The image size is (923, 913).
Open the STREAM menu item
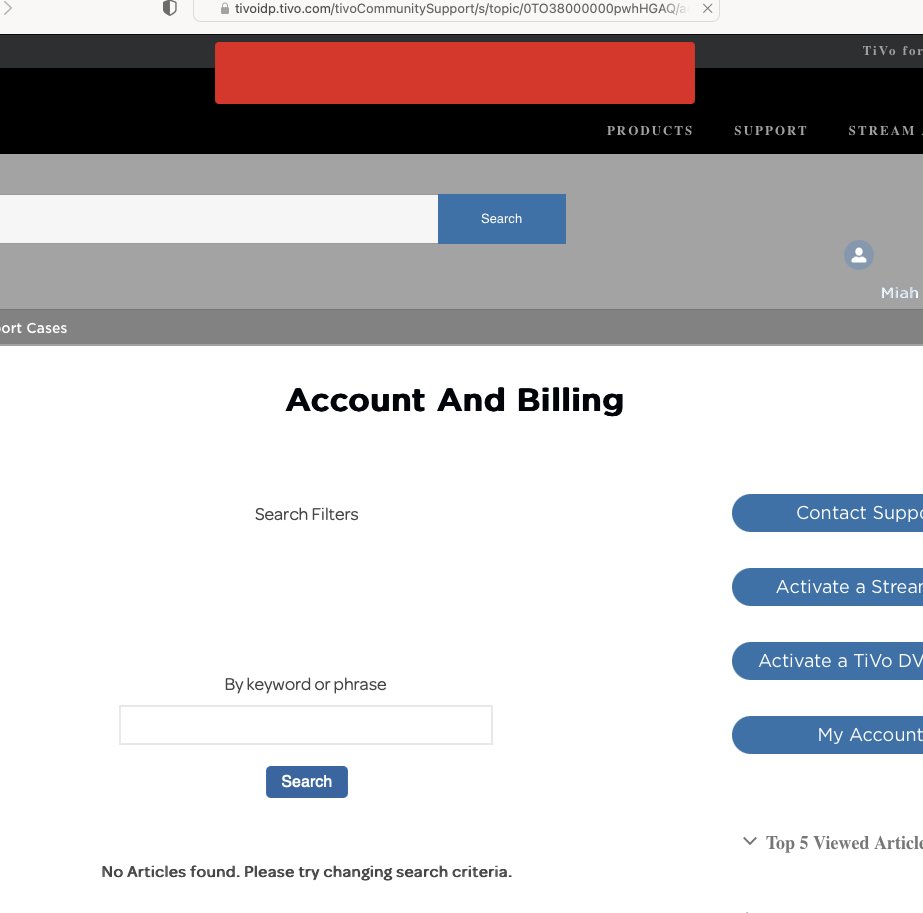[x=884, y=131]
